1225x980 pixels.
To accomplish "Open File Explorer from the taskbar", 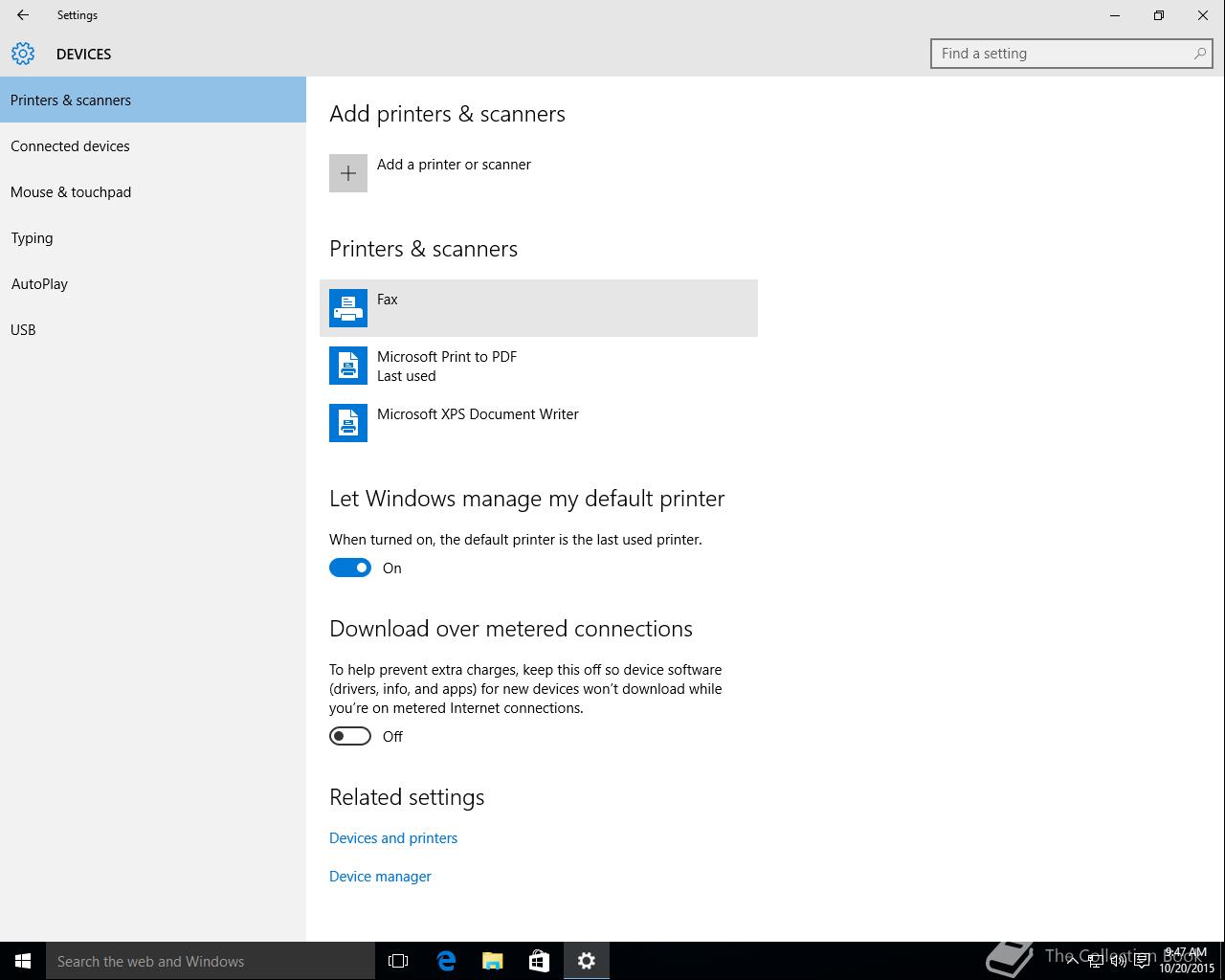I will [x=493, y=961].
